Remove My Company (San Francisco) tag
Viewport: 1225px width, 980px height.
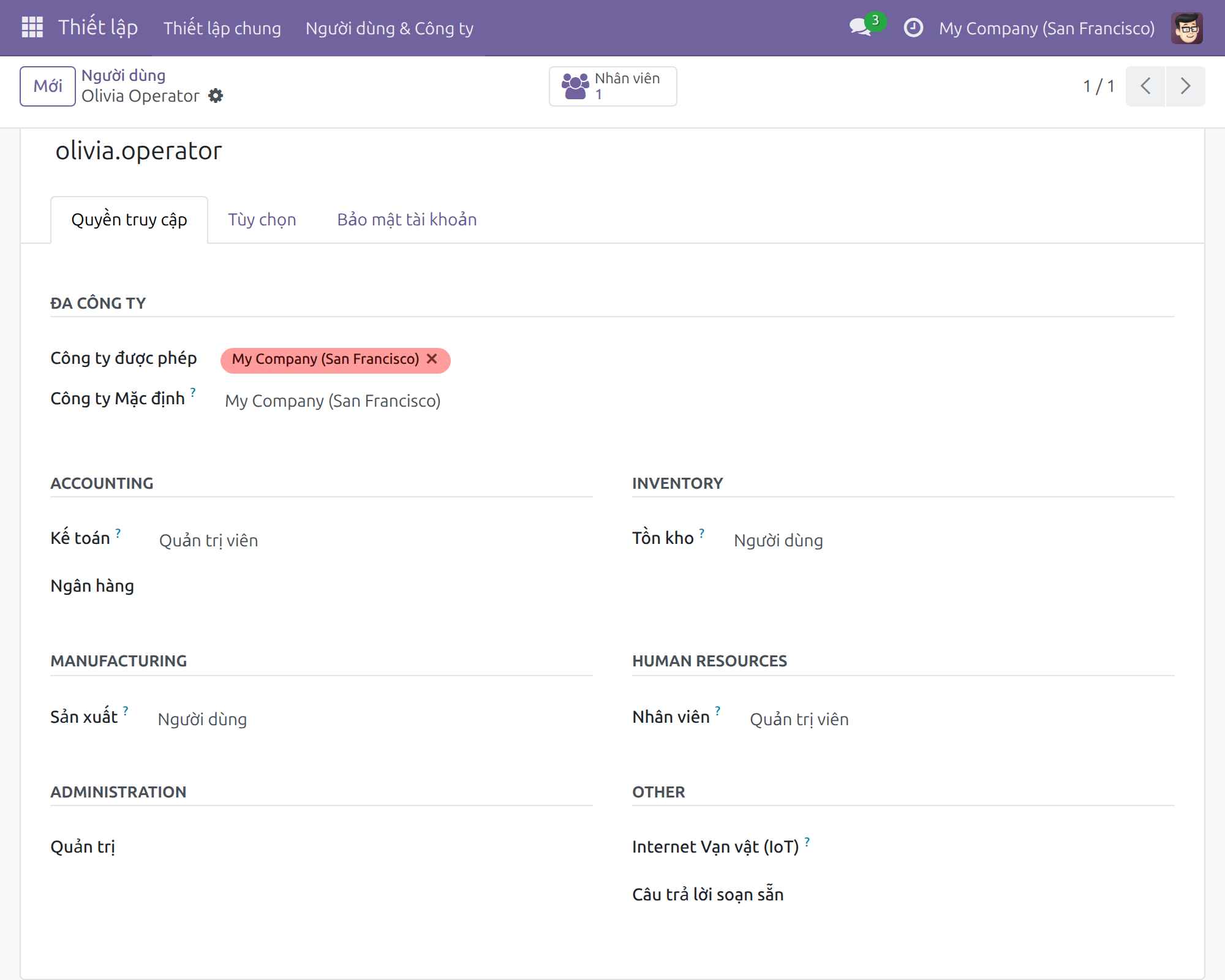[x=432, y=359]
